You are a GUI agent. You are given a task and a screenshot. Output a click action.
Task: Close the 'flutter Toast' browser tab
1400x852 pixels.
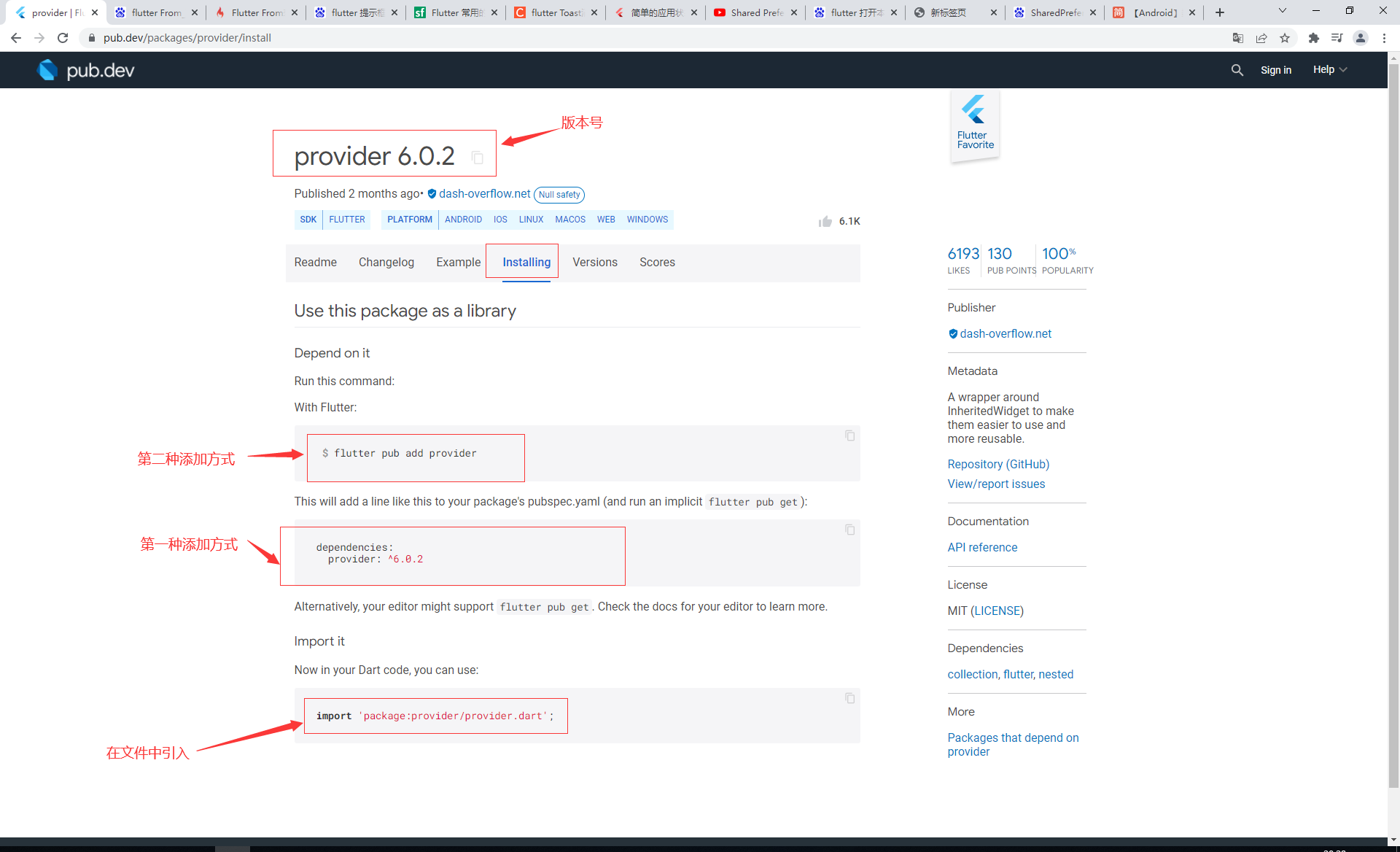point(594,12)
